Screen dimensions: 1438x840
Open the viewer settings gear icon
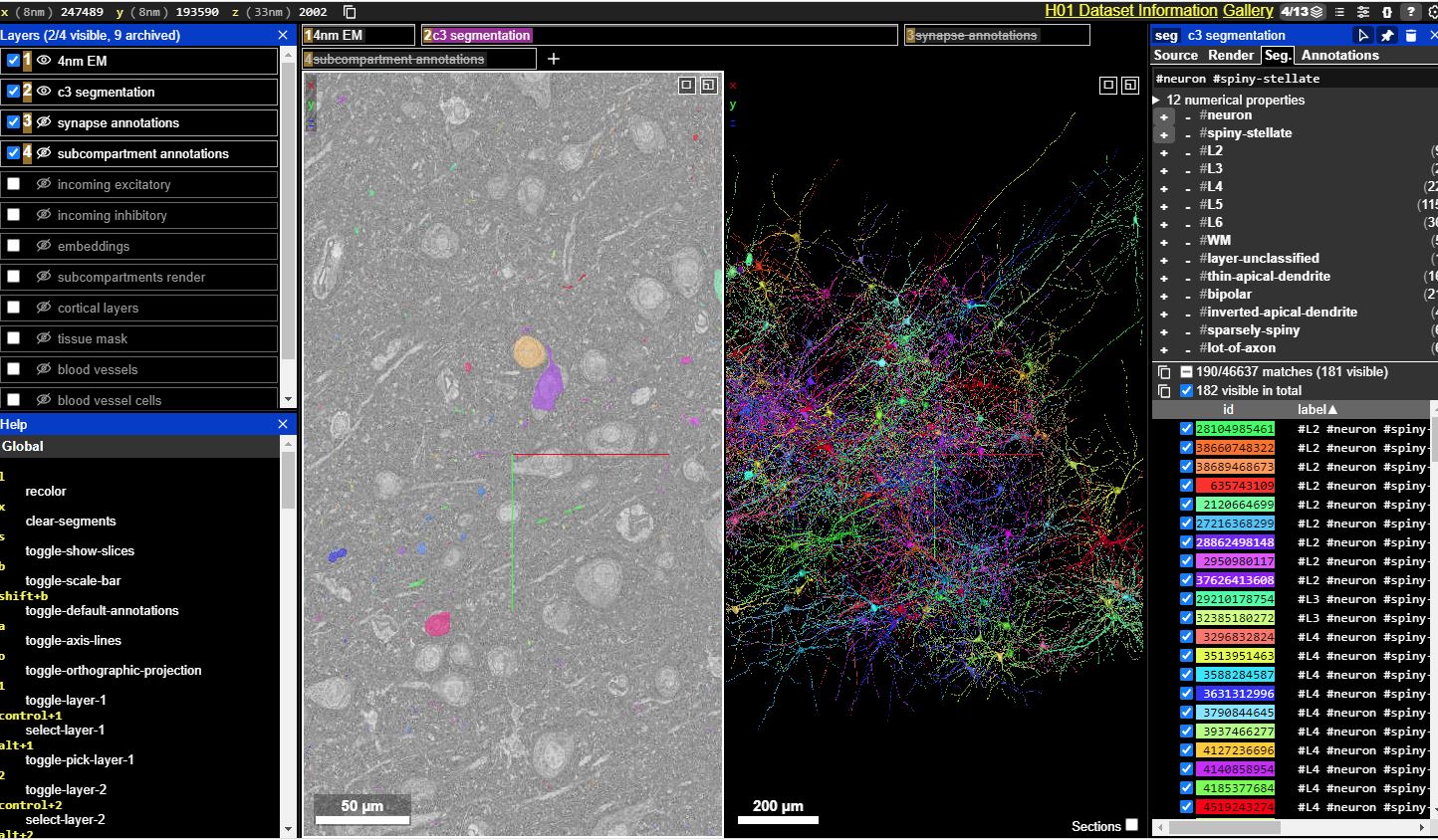1432,12
